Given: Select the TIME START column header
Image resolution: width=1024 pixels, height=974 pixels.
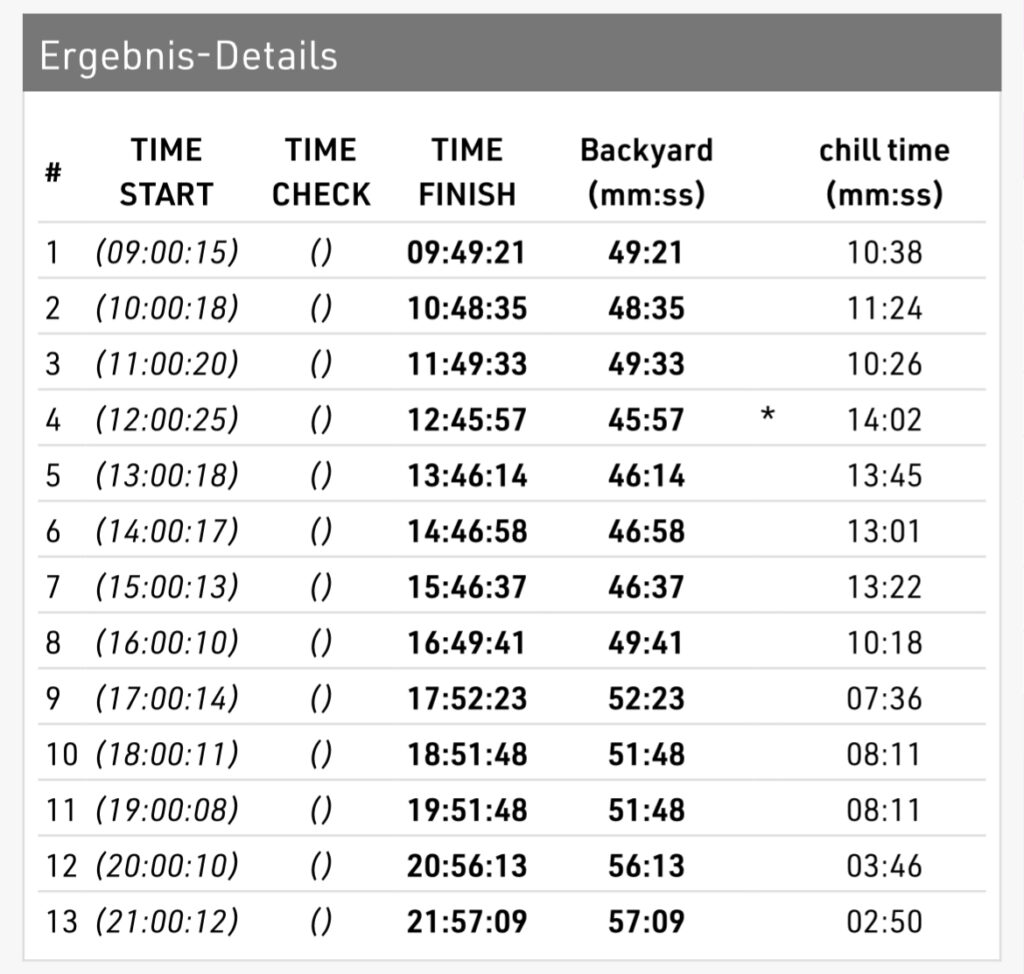Looking at the screenshot, I should coord(166,172).
